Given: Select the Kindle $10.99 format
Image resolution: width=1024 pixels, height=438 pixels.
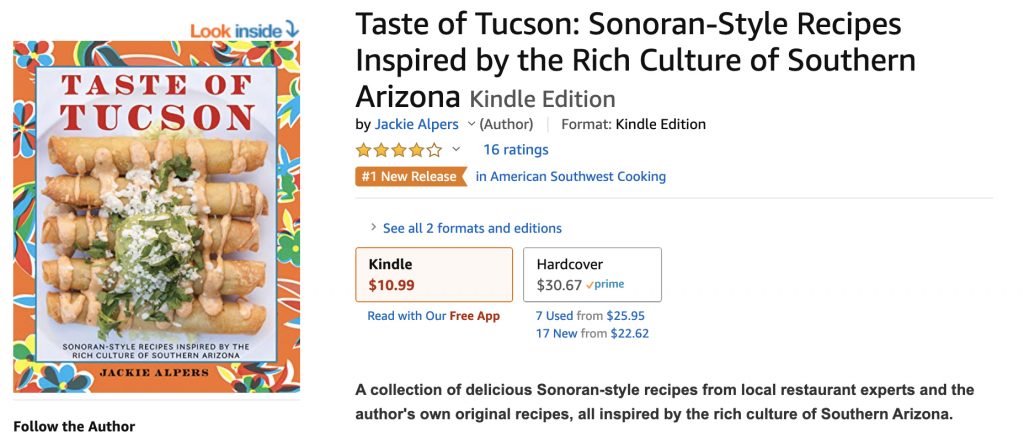Looking at the screenshot, I should point(434,274).
